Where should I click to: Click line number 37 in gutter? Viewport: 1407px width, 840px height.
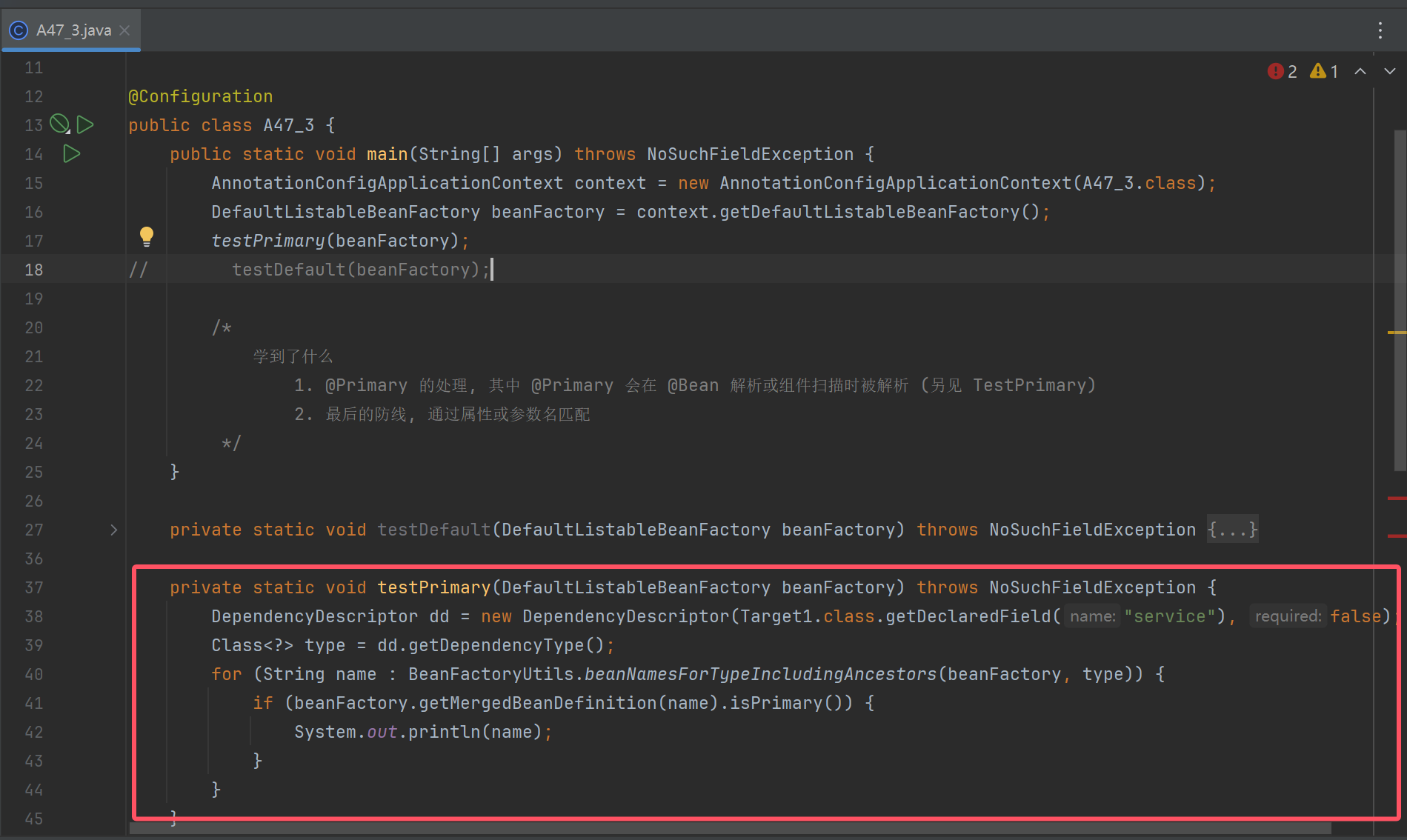pos(34,587)
